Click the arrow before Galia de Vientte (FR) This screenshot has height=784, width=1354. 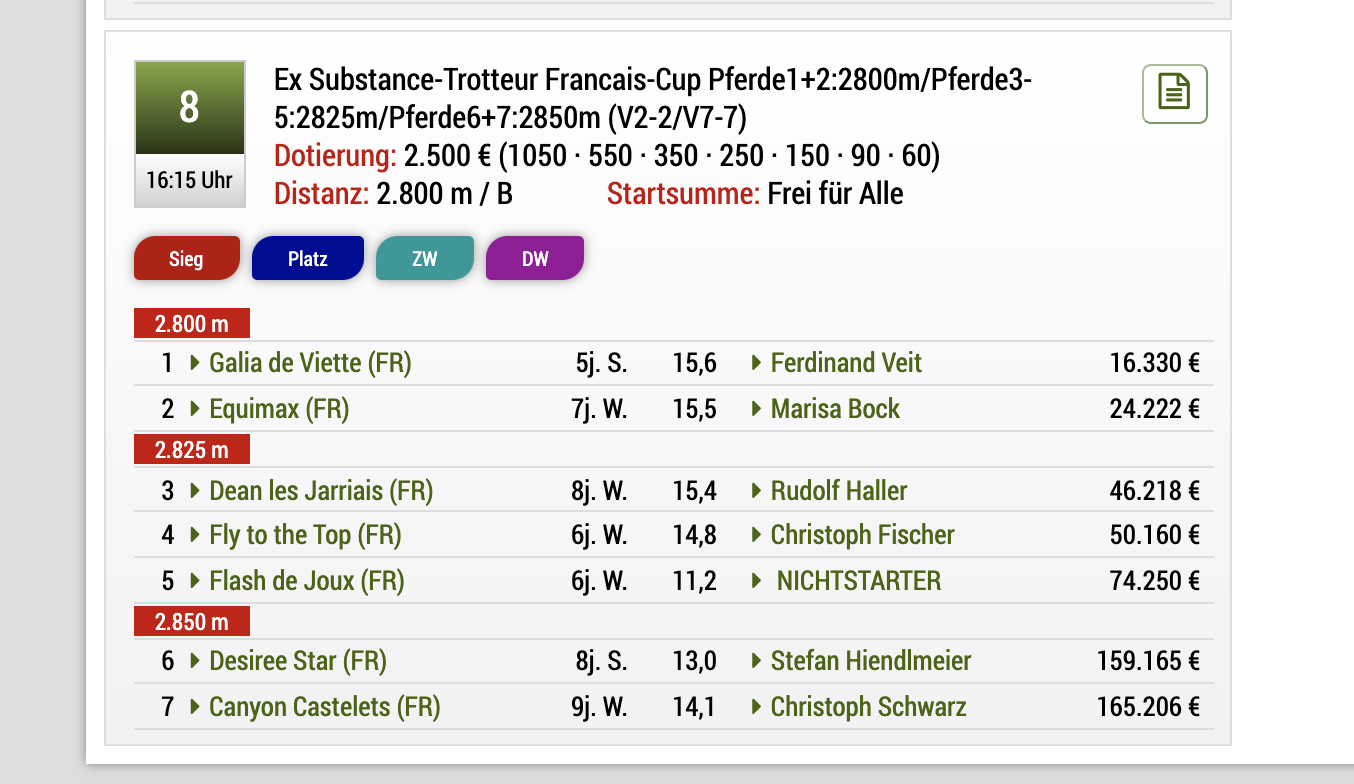click(195, 363)
